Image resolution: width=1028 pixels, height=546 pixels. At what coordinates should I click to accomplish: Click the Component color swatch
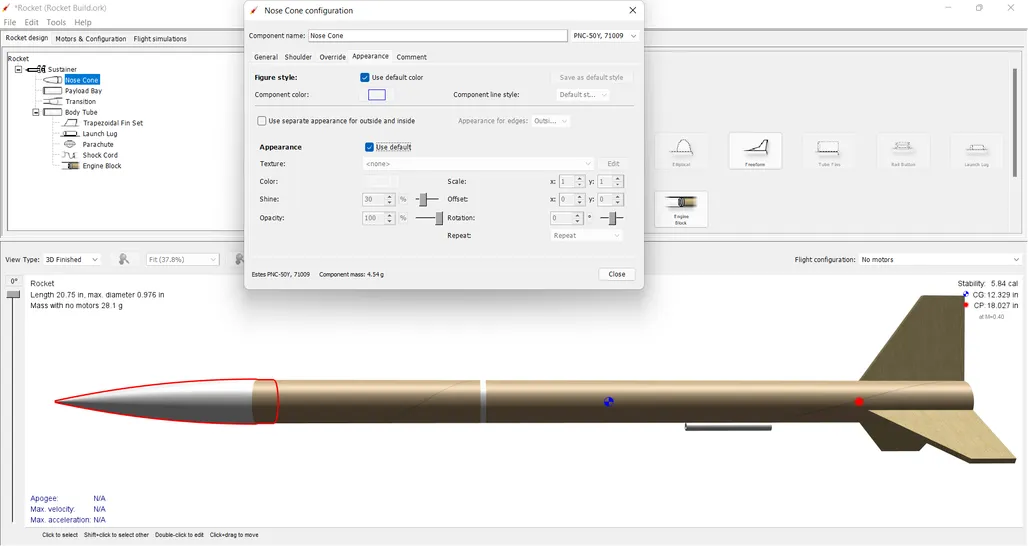coord(376,95)
